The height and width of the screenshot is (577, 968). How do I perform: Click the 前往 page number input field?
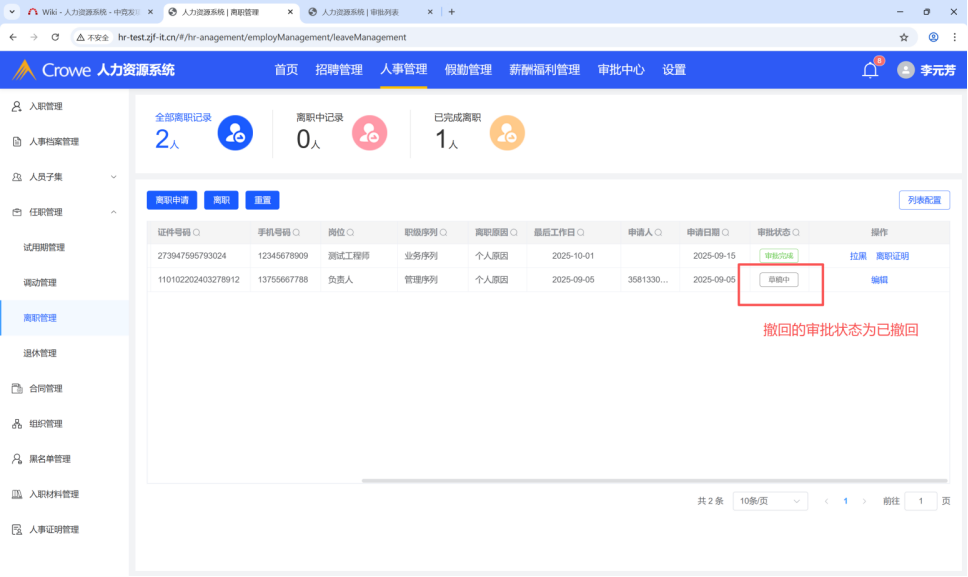click(920, 501)
